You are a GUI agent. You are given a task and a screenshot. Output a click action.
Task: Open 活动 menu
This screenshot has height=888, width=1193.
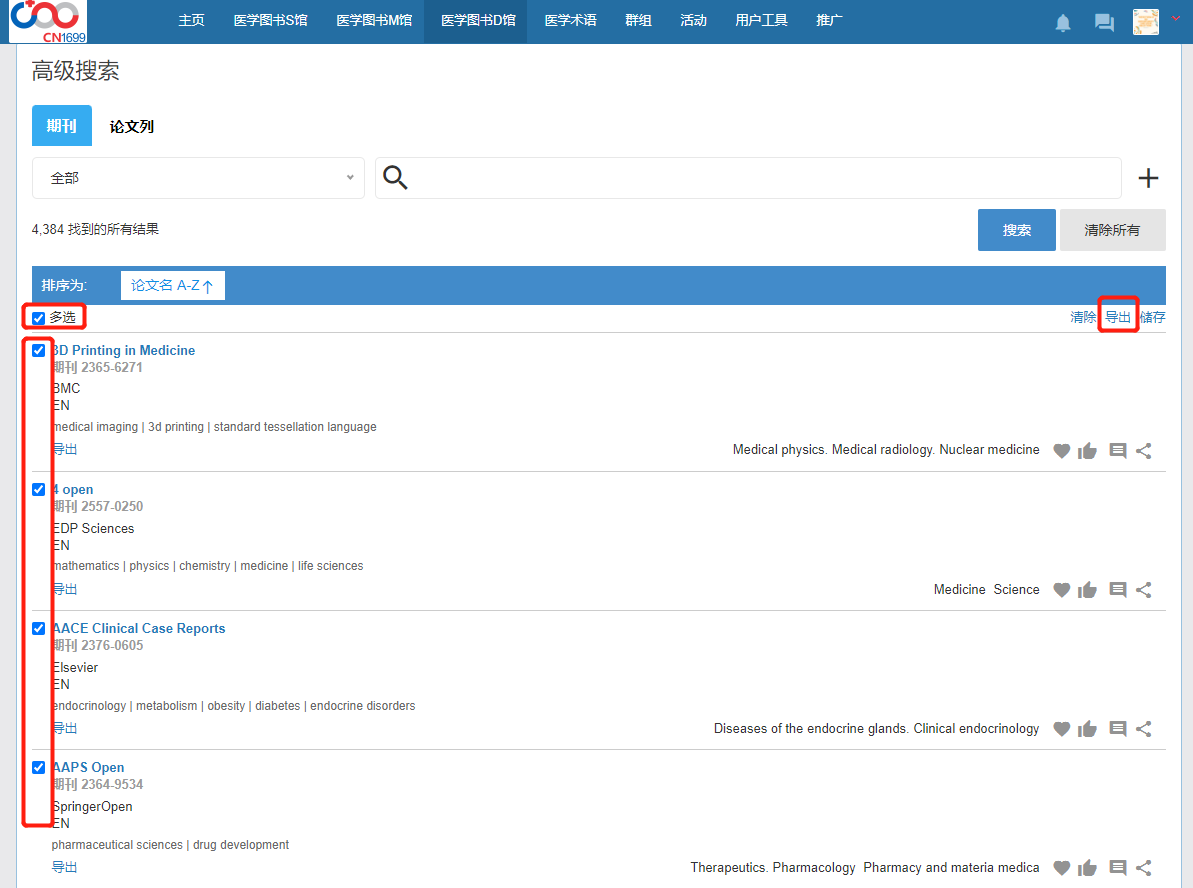pos(693,21)
